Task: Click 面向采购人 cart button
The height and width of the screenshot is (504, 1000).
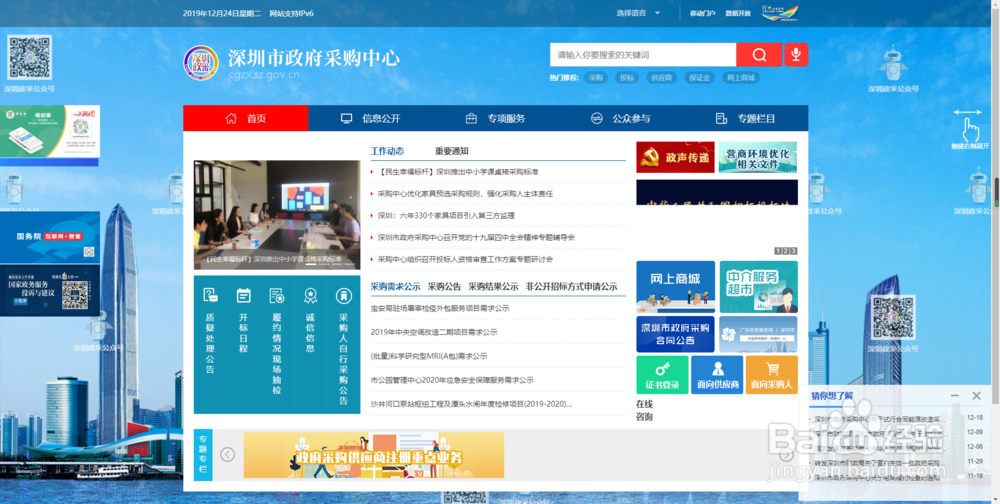Action: tap(772, 374)
